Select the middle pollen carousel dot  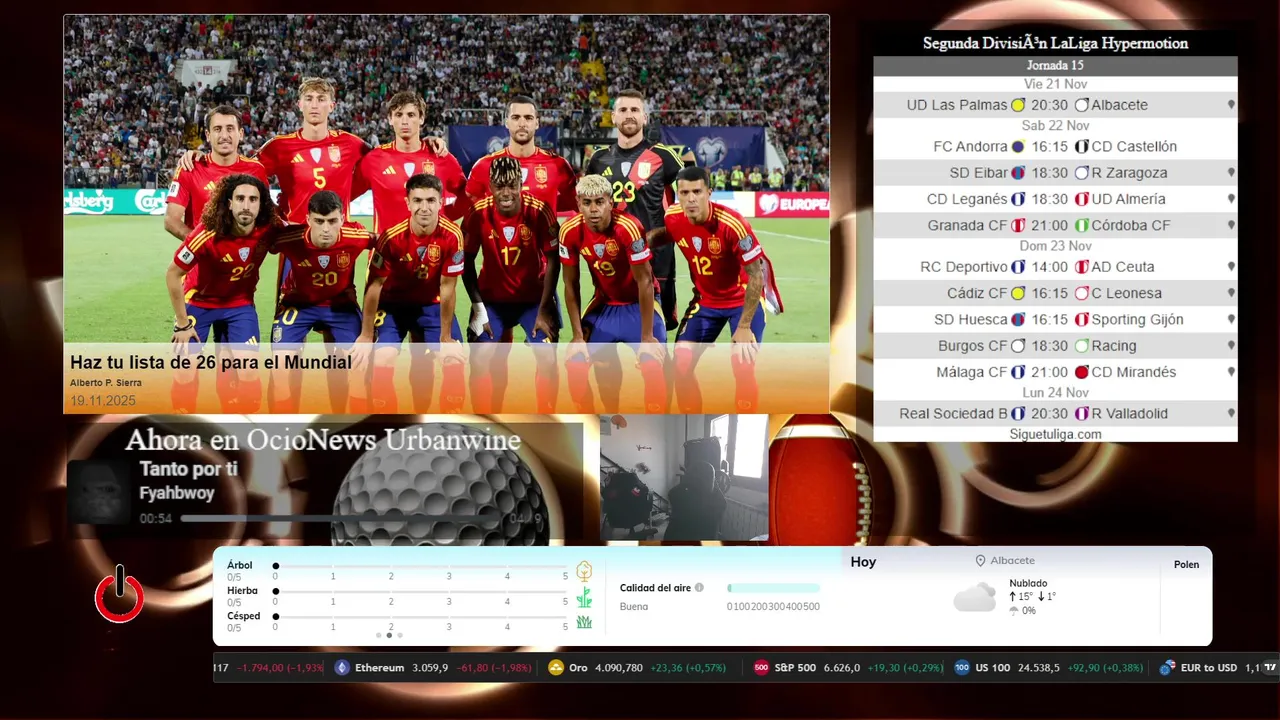click(x=389, y=635)
